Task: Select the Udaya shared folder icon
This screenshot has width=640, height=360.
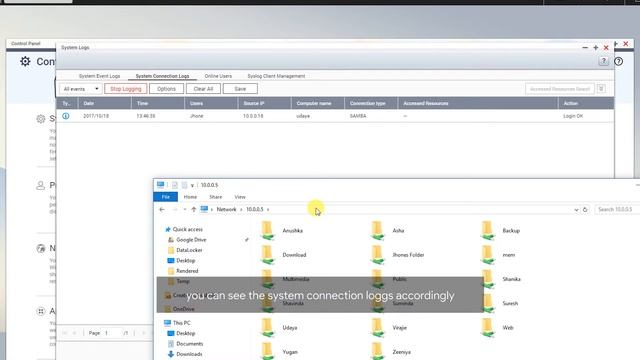Action: point(267,328)
